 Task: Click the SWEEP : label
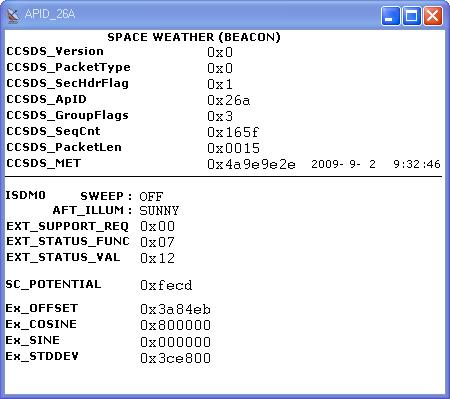[106, 196]
